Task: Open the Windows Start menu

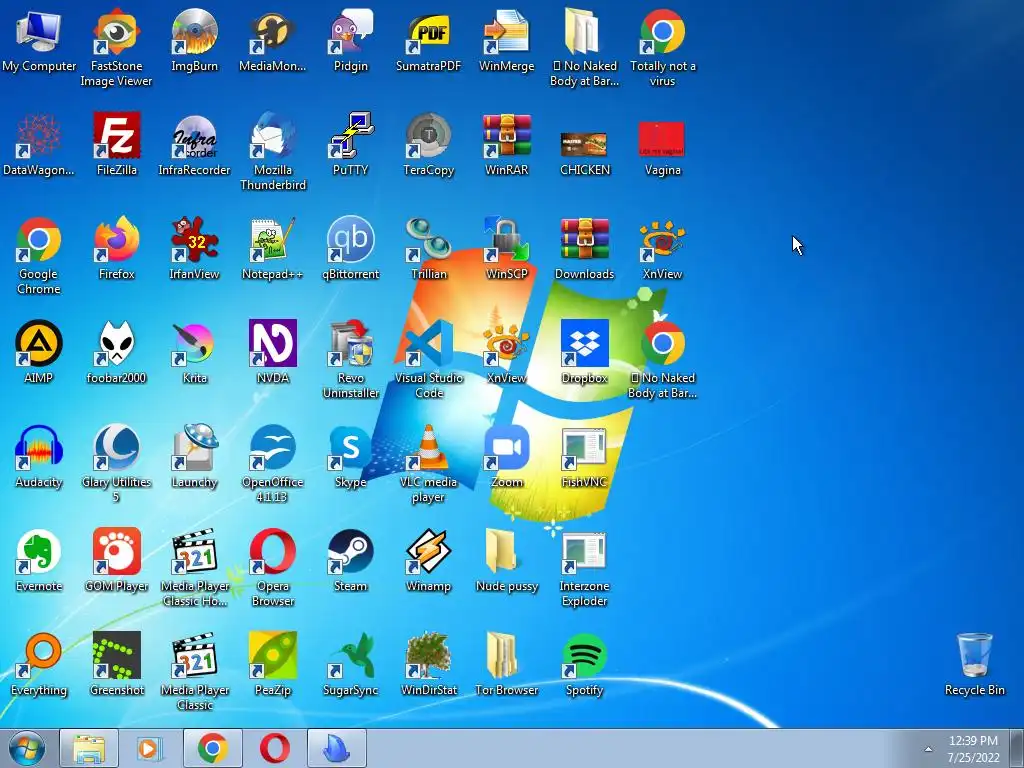Action: coord(27,748)
